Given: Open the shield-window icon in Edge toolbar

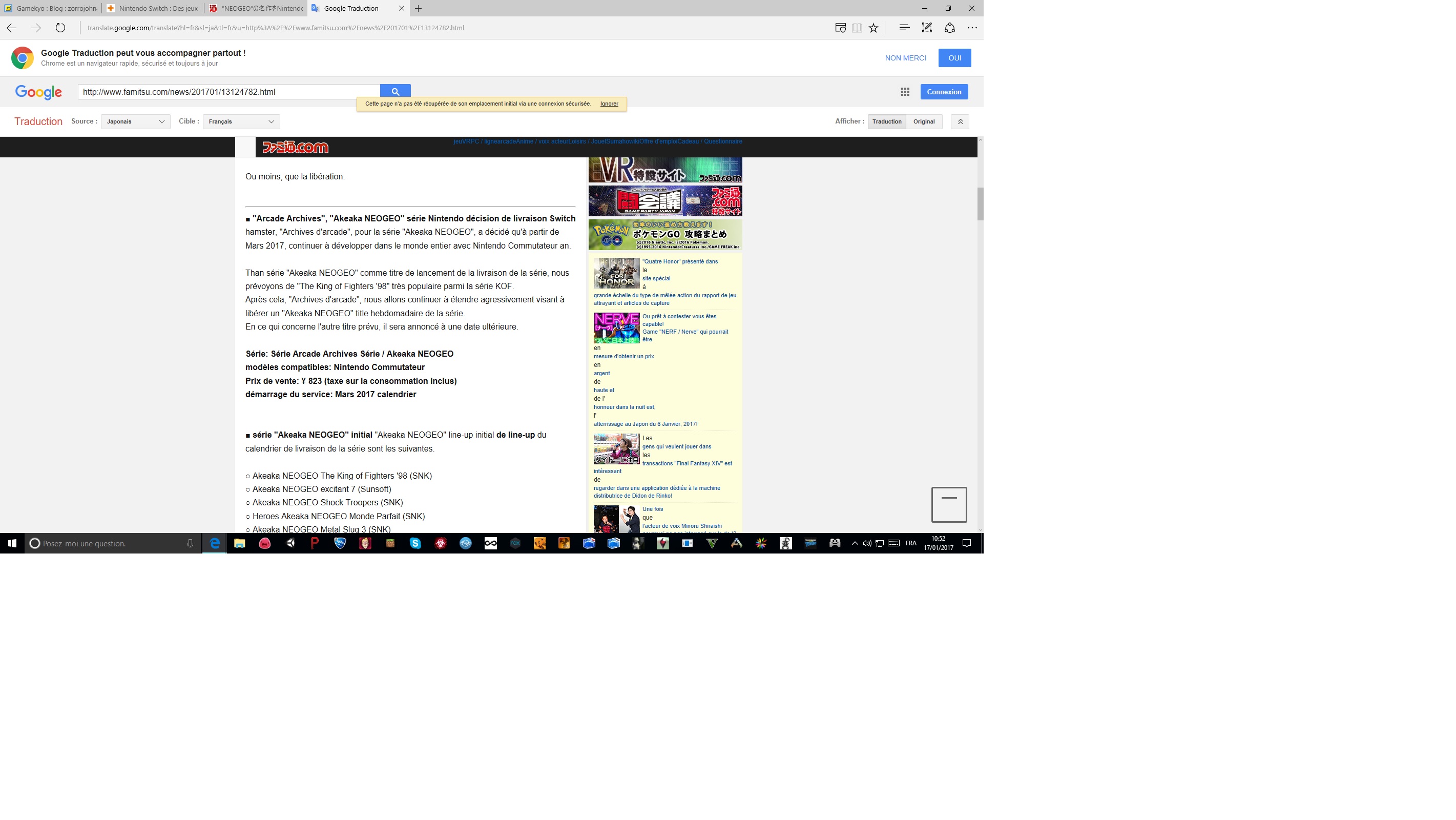Looking at the screenshot, I should 841,28.
